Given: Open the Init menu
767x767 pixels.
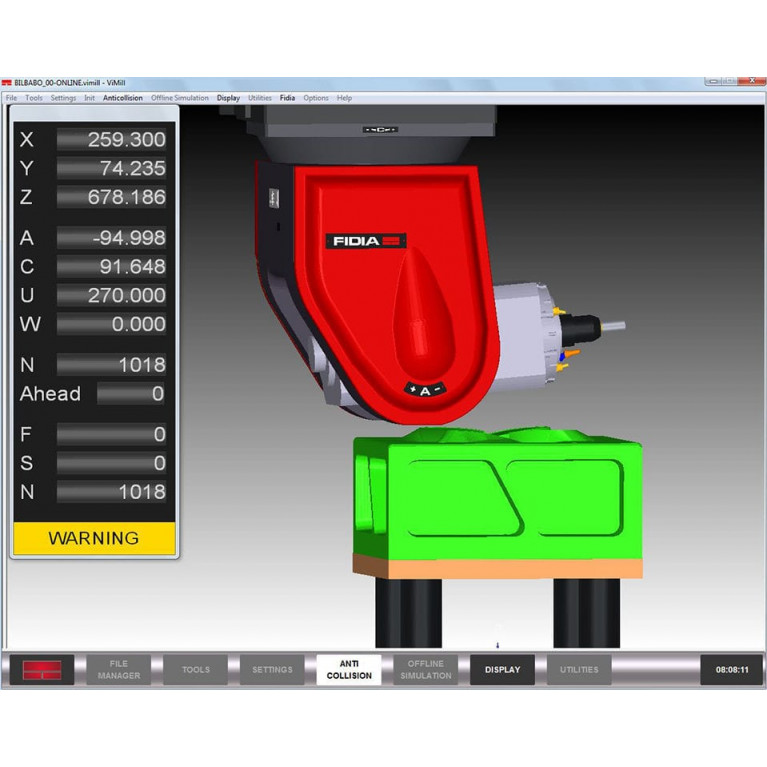Looking at the screenshot, I should coord(90,98).
